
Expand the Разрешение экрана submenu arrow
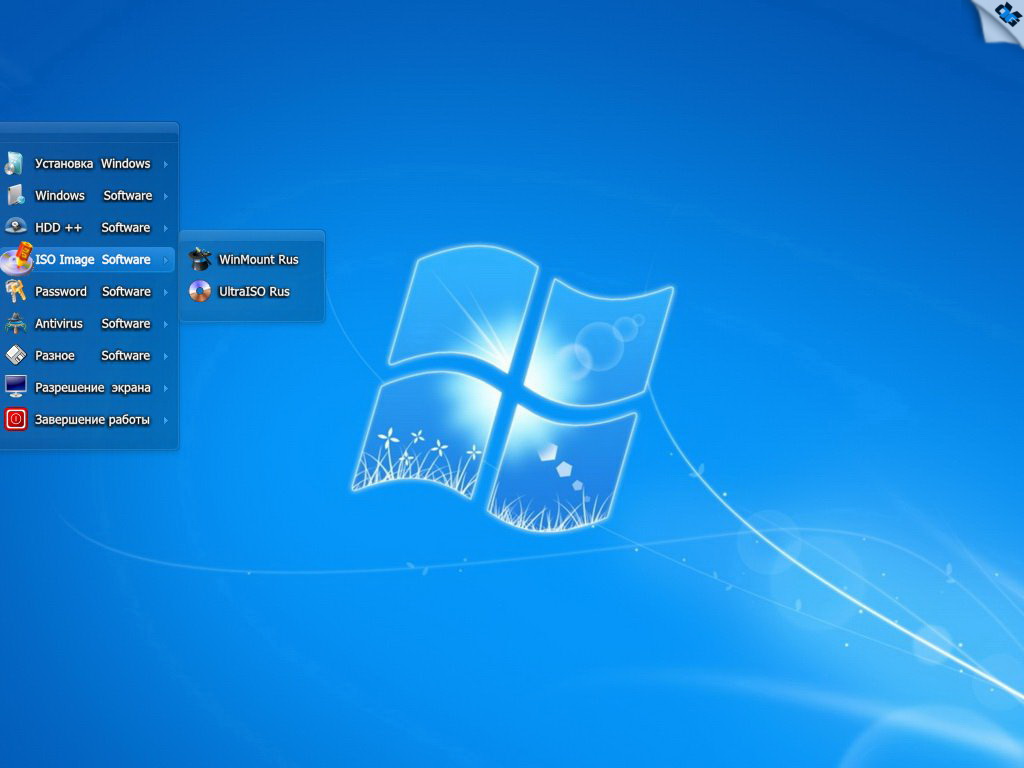point(166,388)
